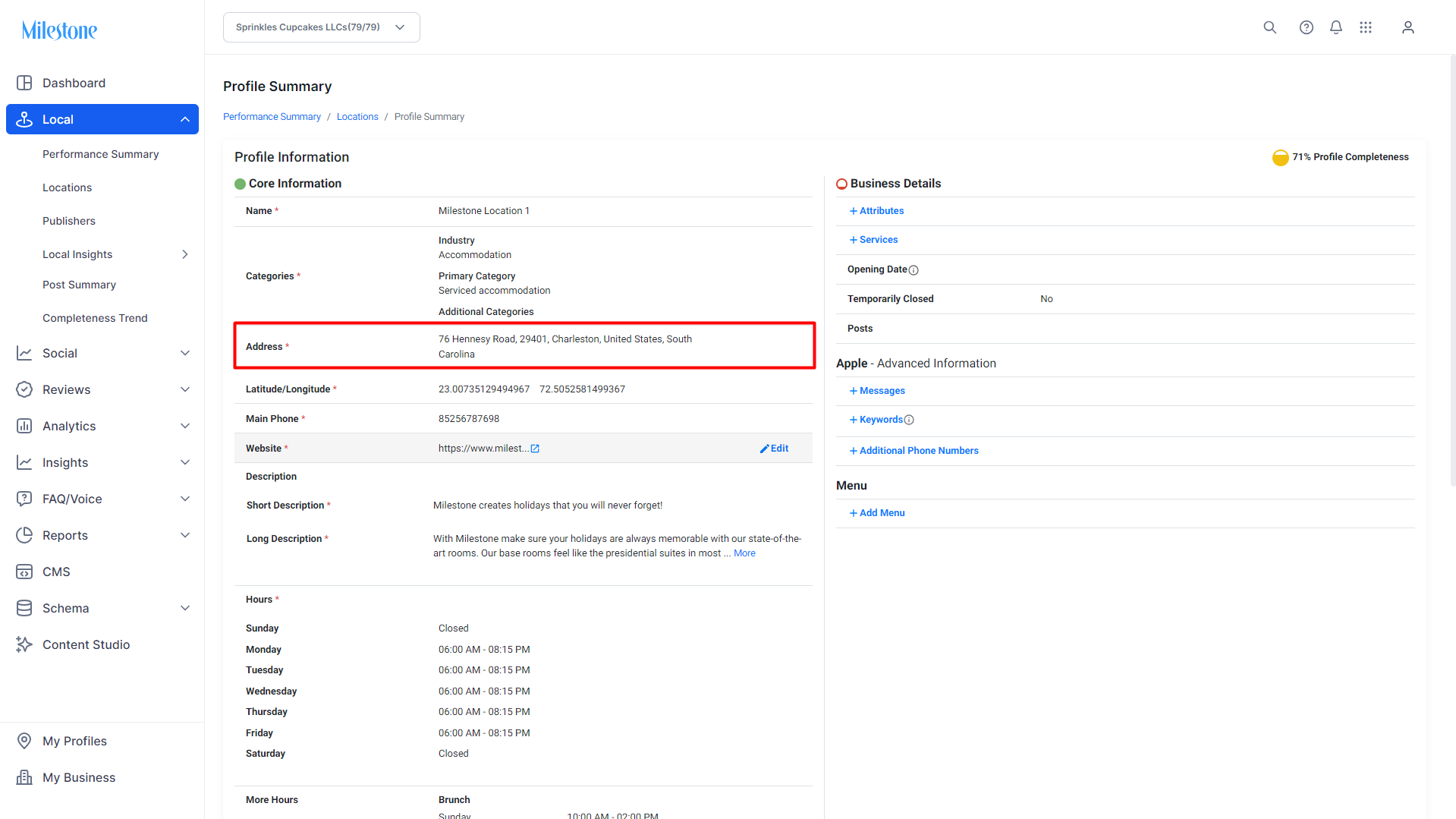Click the Reviews badge icon
The image size is (1456, 819).
pyautogui.click(x=24, y=389)
